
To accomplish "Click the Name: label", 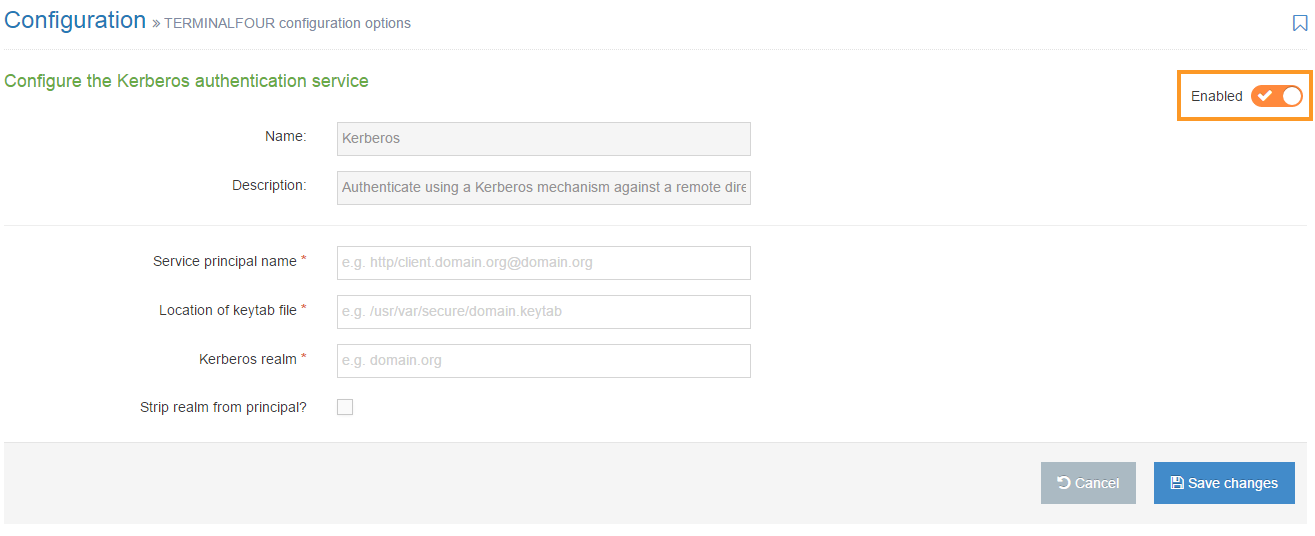I will click(285, 136).
